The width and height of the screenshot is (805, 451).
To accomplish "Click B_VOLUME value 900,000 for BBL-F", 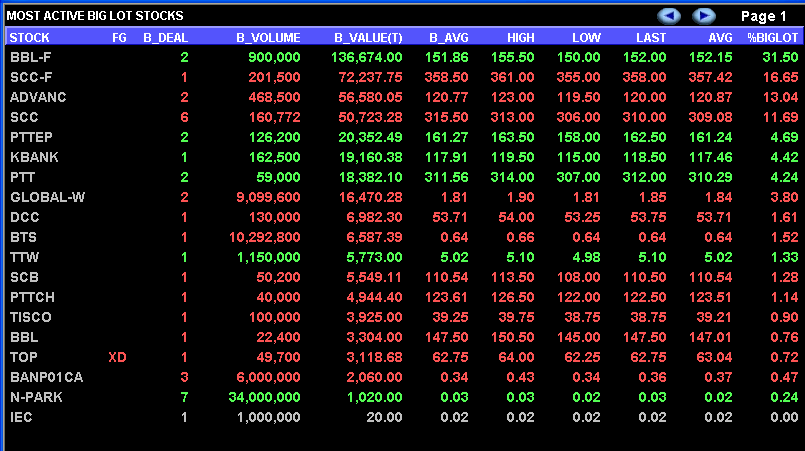I will 274,57.
